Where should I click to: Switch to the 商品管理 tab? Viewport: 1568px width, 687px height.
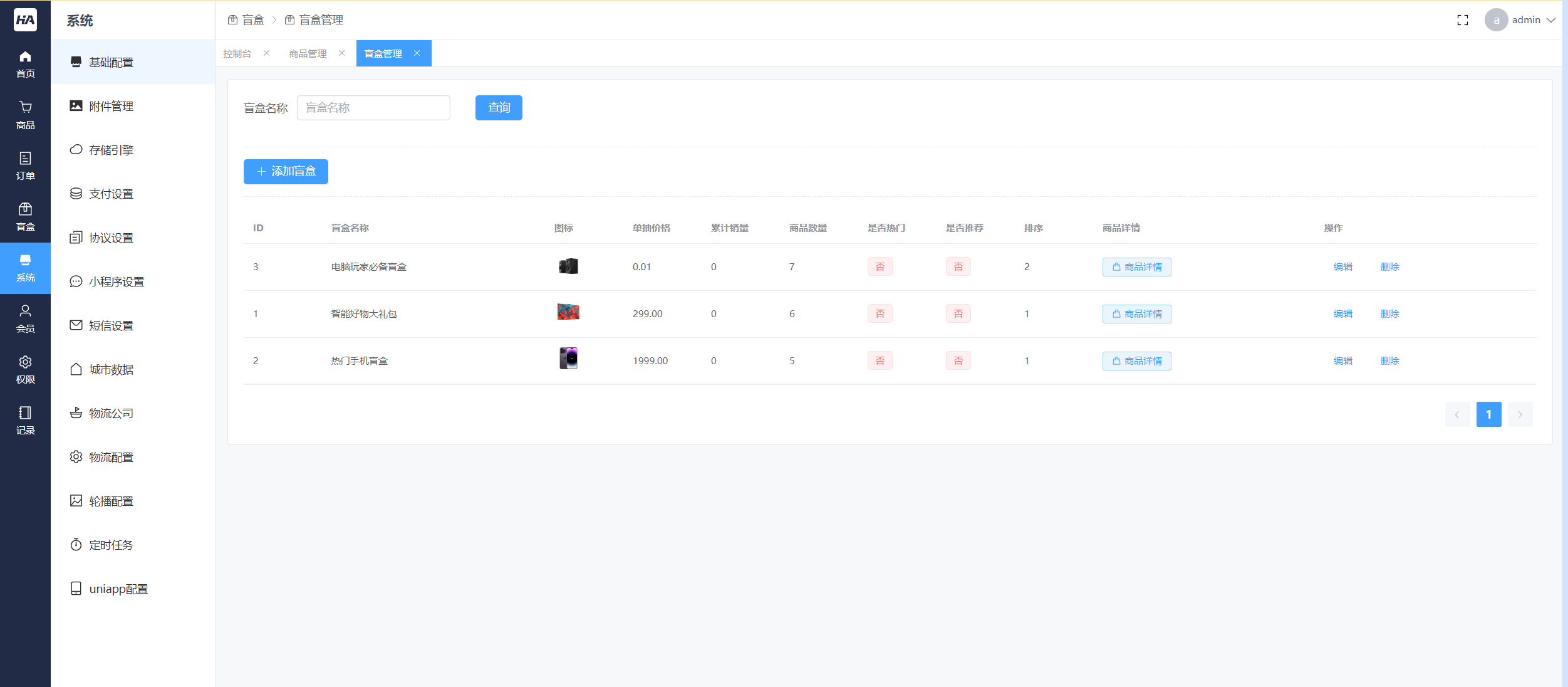(x=308, y=54)
